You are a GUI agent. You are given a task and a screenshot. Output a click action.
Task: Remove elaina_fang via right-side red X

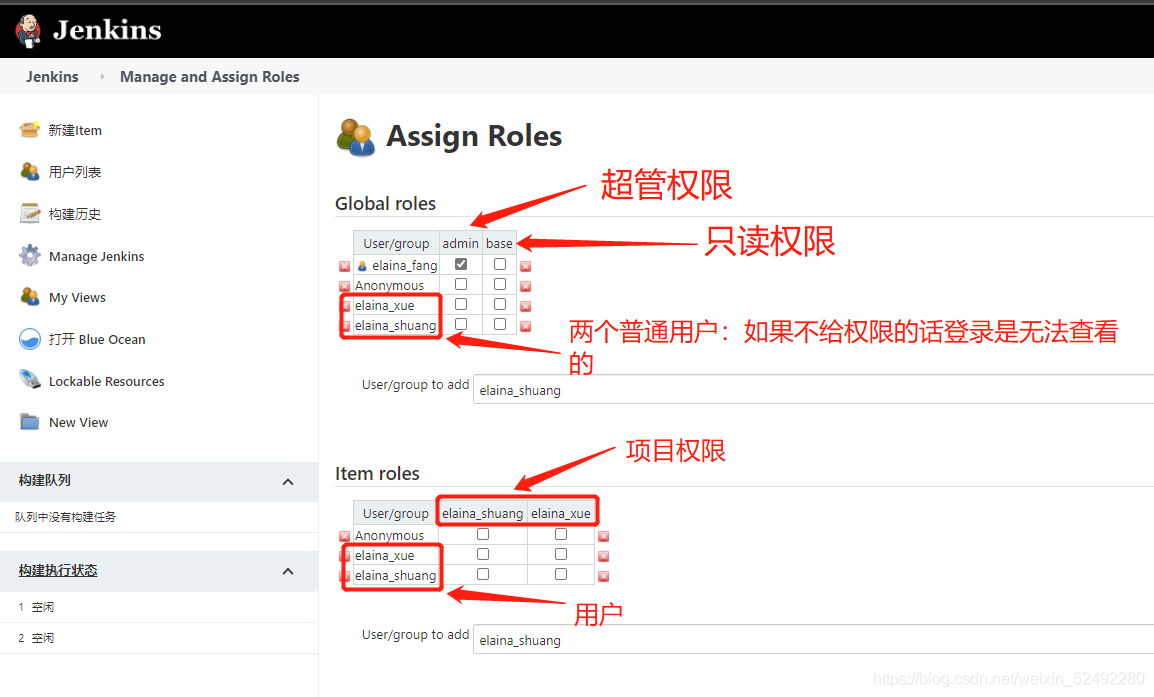point(525,266)
